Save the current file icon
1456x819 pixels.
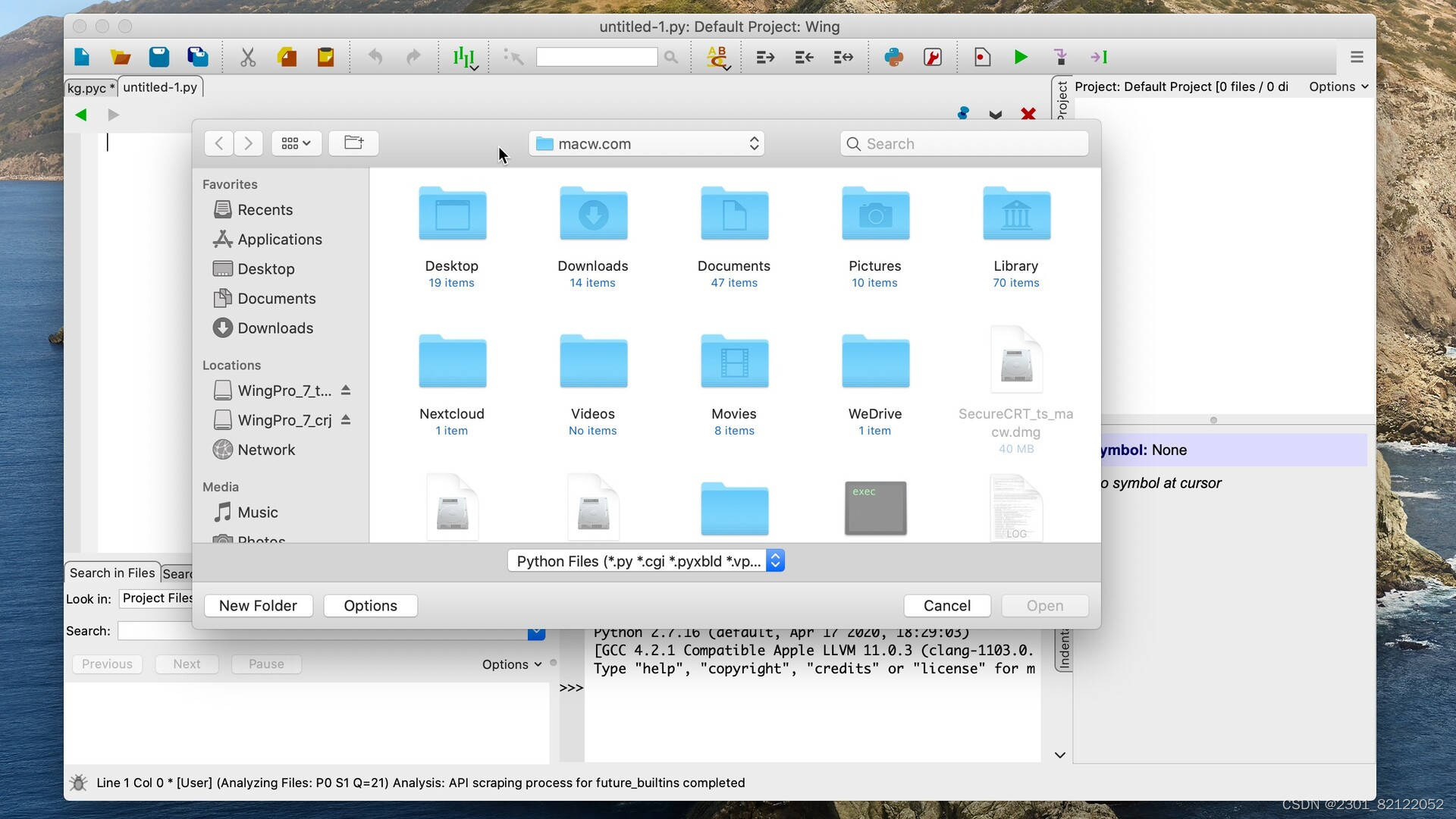click(x=158, y=57)
